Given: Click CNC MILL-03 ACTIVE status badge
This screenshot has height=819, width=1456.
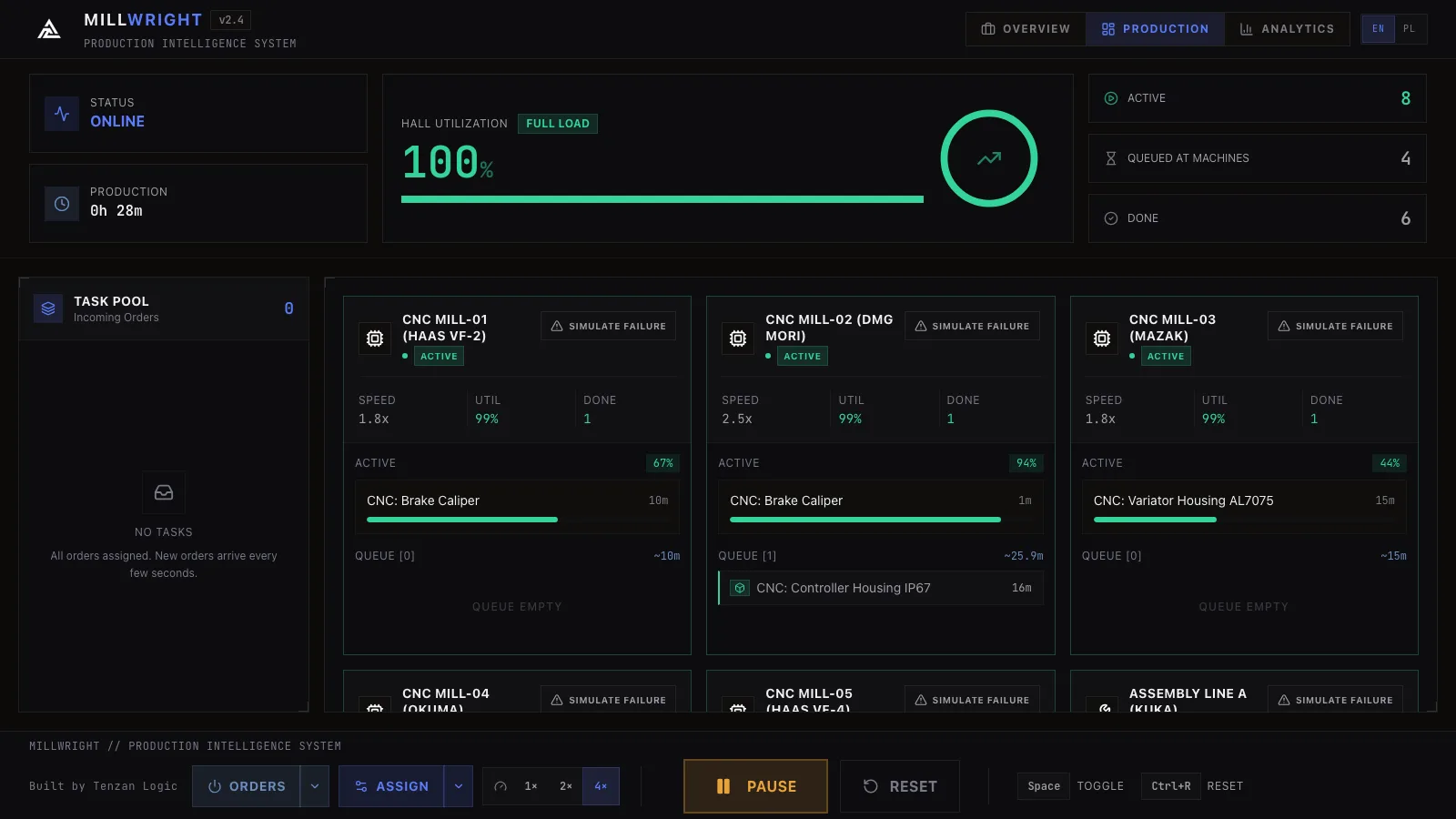Looking at the screenshot, I should click(x=1166, y=357).
